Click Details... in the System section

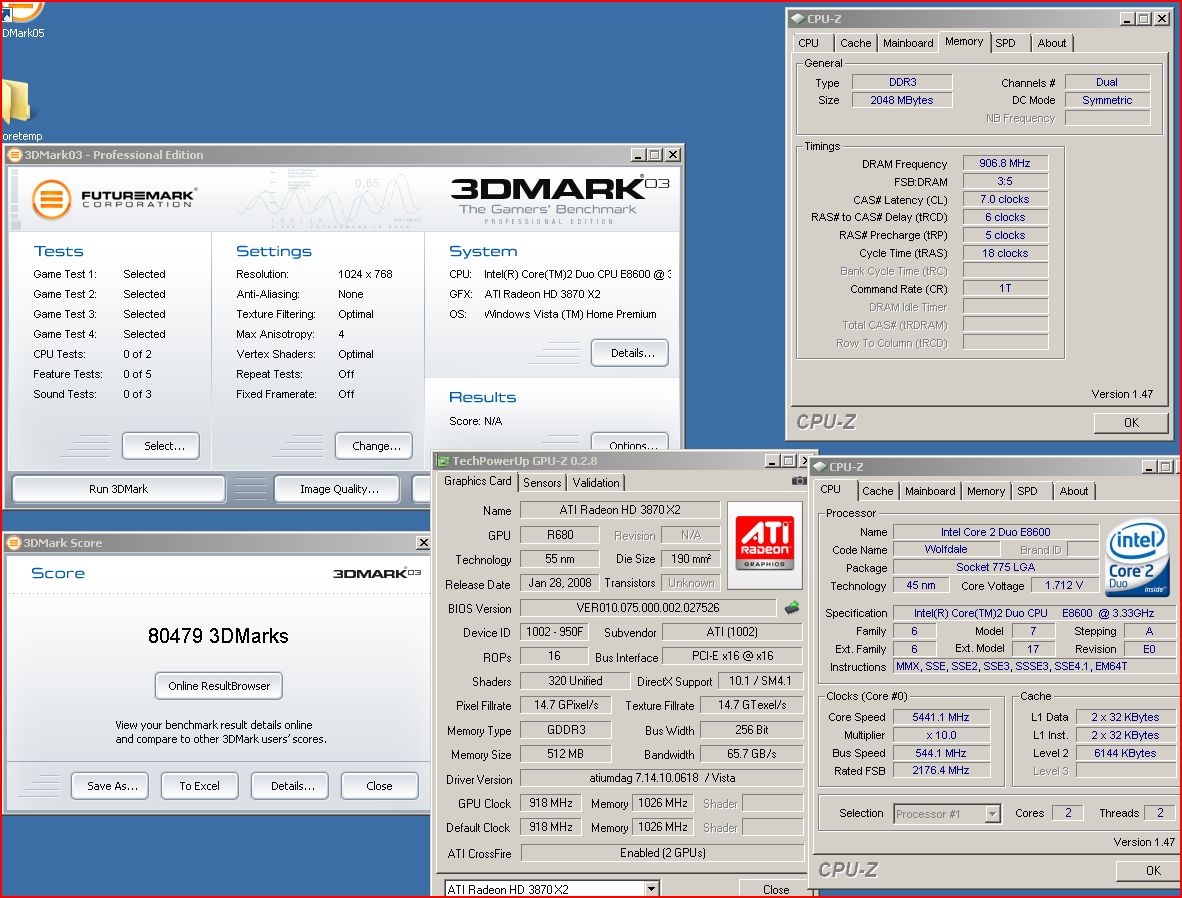point(630,353)
